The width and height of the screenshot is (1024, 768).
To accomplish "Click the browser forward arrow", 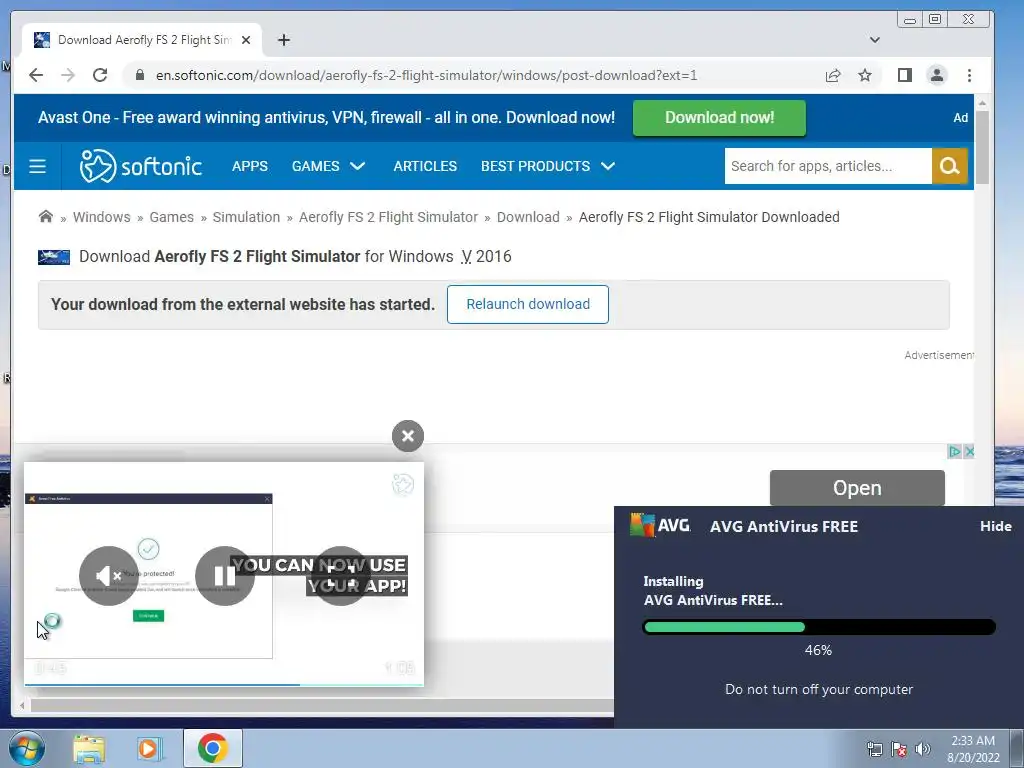I will [68, 75].
